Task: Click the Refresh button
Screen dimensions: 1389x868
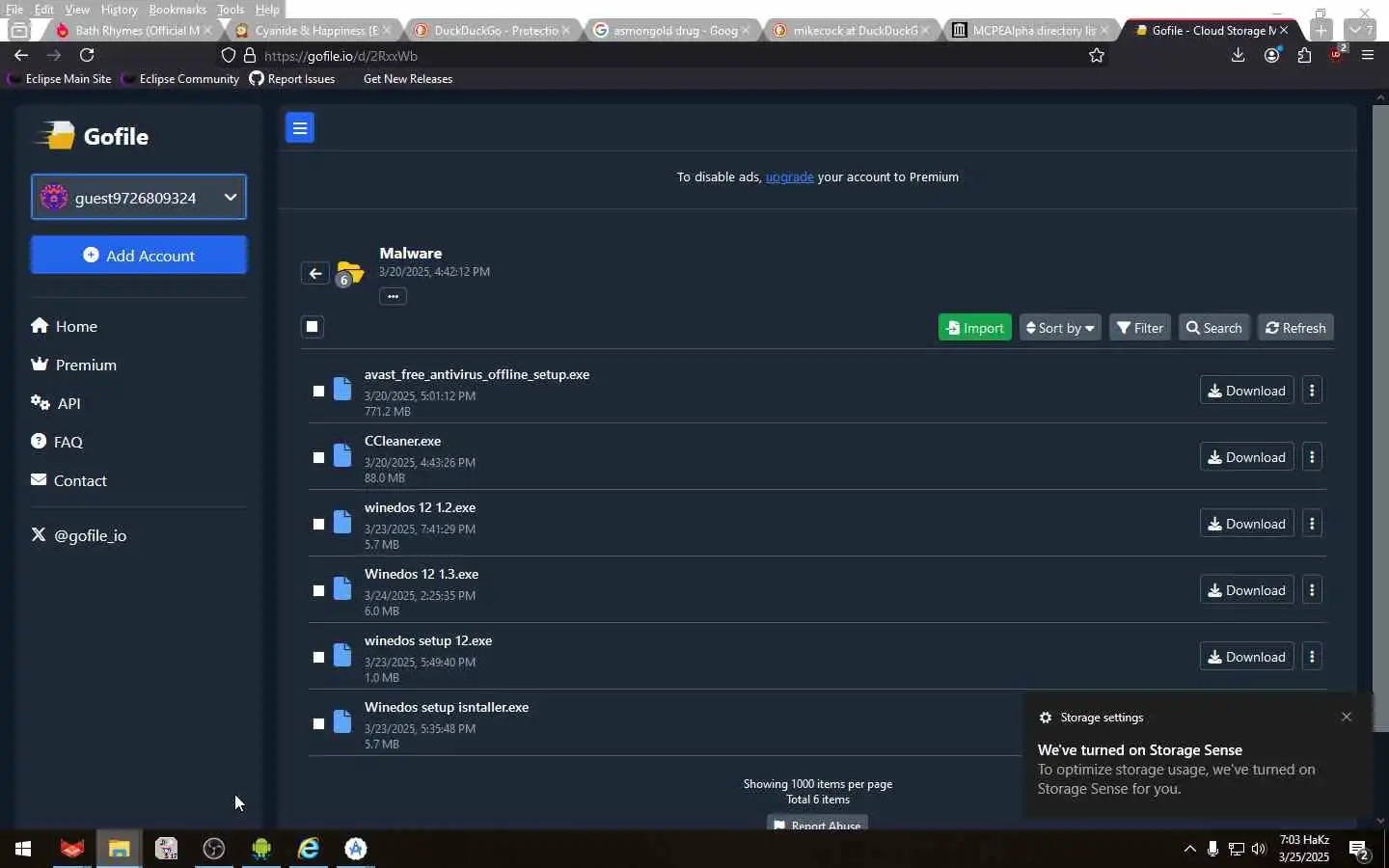Action: click(1295, 328)
